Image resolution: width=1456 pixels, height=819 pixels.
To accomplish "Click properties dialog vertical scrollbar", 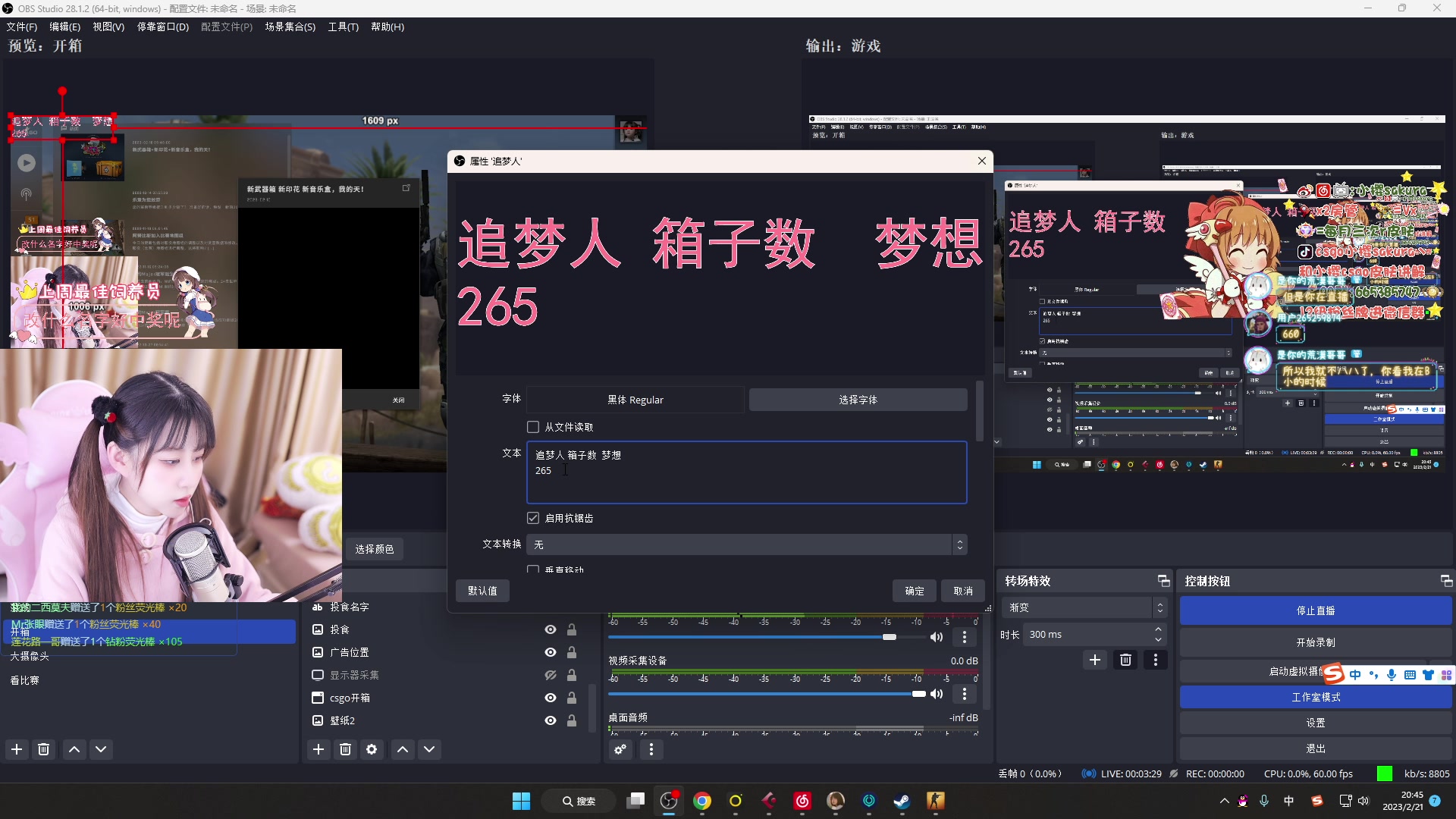I will coord(980,411).
